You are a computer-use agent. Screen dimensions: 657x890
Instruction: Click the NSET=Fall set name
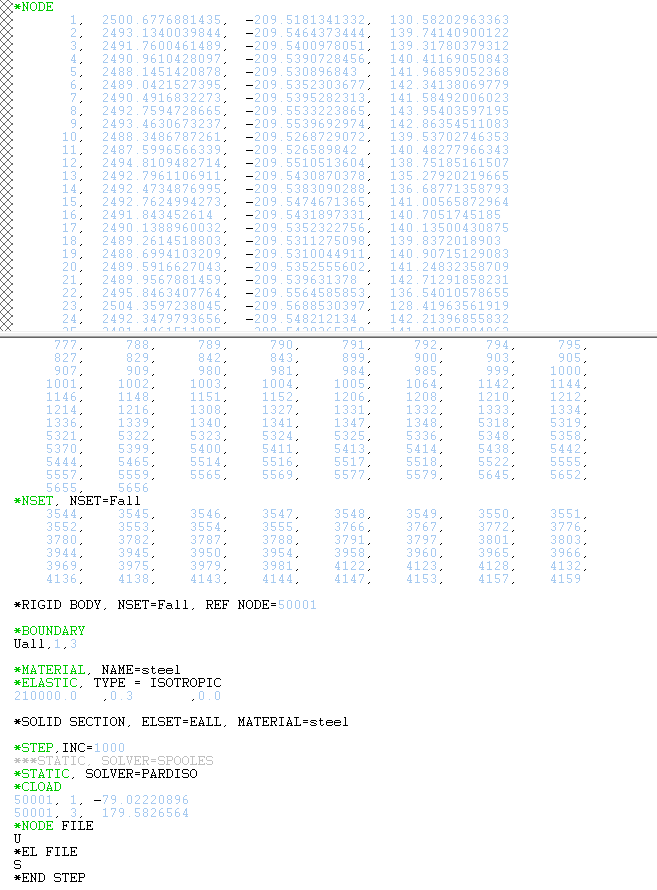[x=105, y=501]
